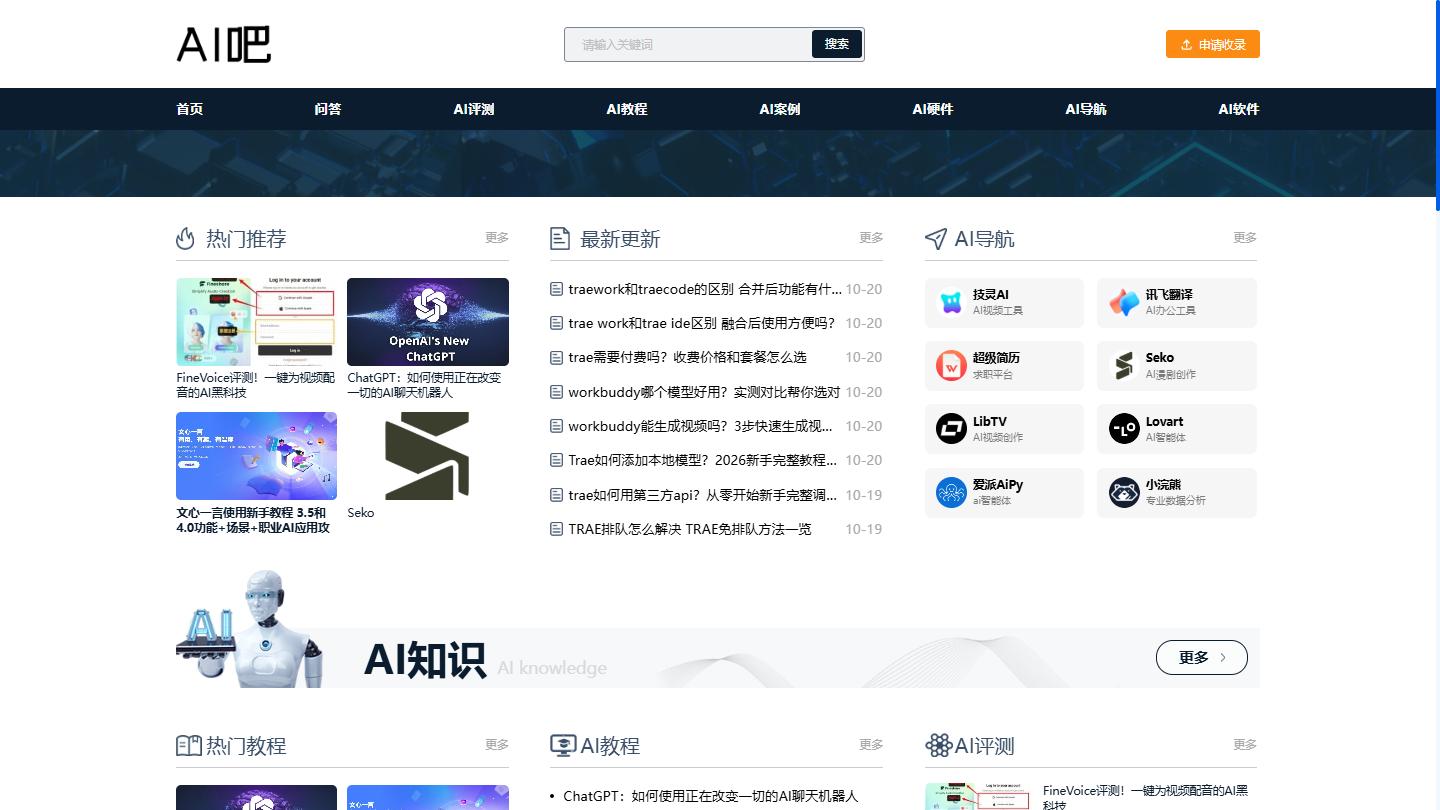Open 更多 link for the AI导航 section
Image resolution: width=1440 pixels, height=810 pixels.
pos(1245,238)
